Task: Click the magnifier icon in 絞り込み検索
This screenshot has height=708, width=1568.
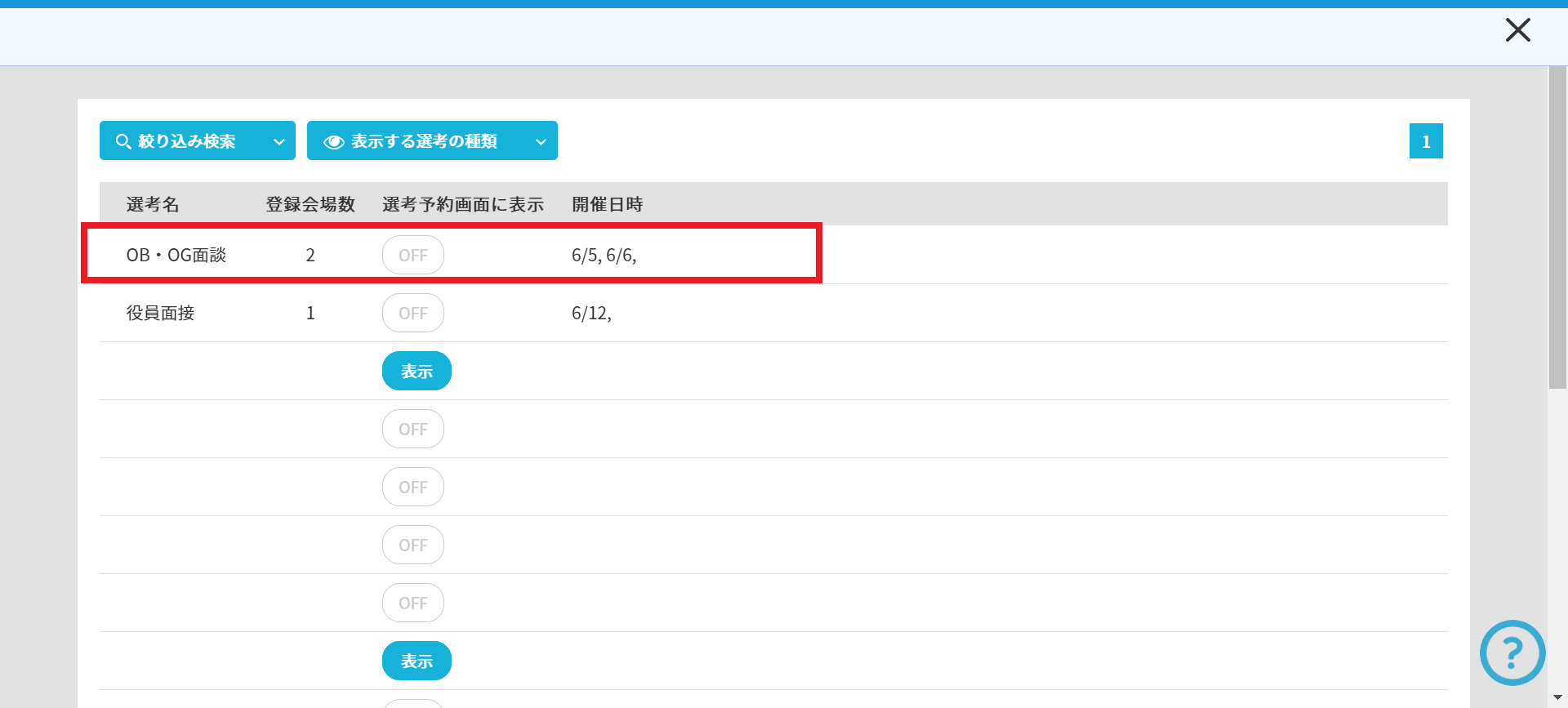Action: click(123, 141)
